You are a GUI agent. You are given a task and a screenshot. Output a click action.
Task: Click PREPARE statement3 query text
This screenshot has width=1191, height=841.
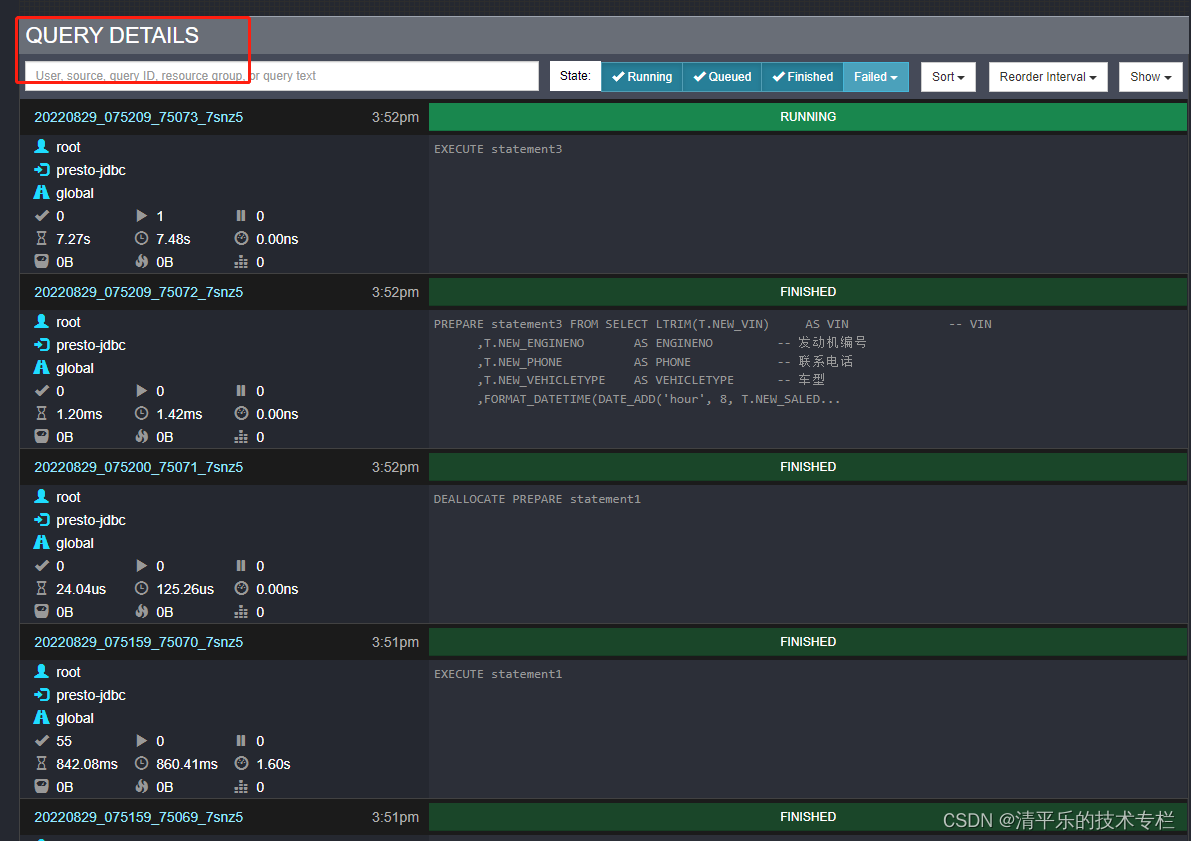712,362
